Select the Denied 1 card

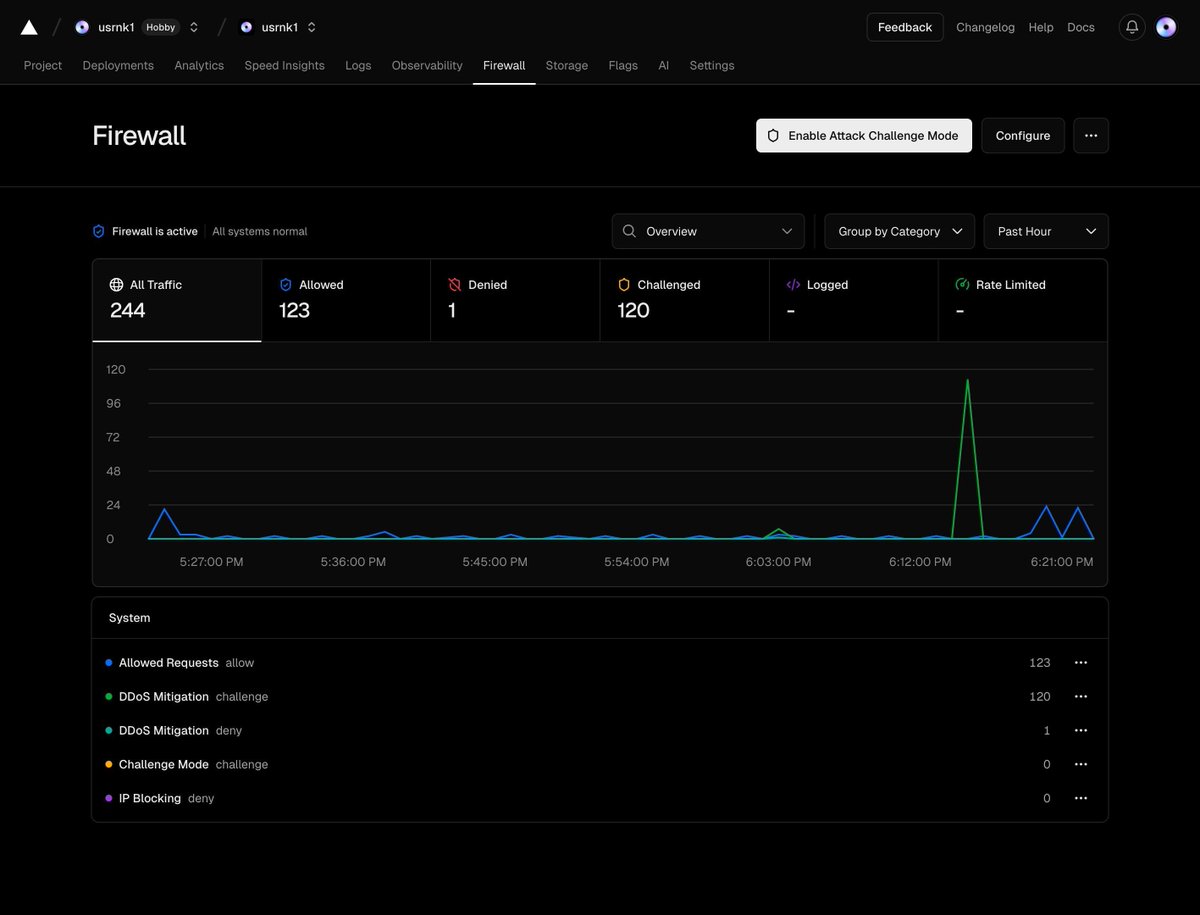(516, 301)
